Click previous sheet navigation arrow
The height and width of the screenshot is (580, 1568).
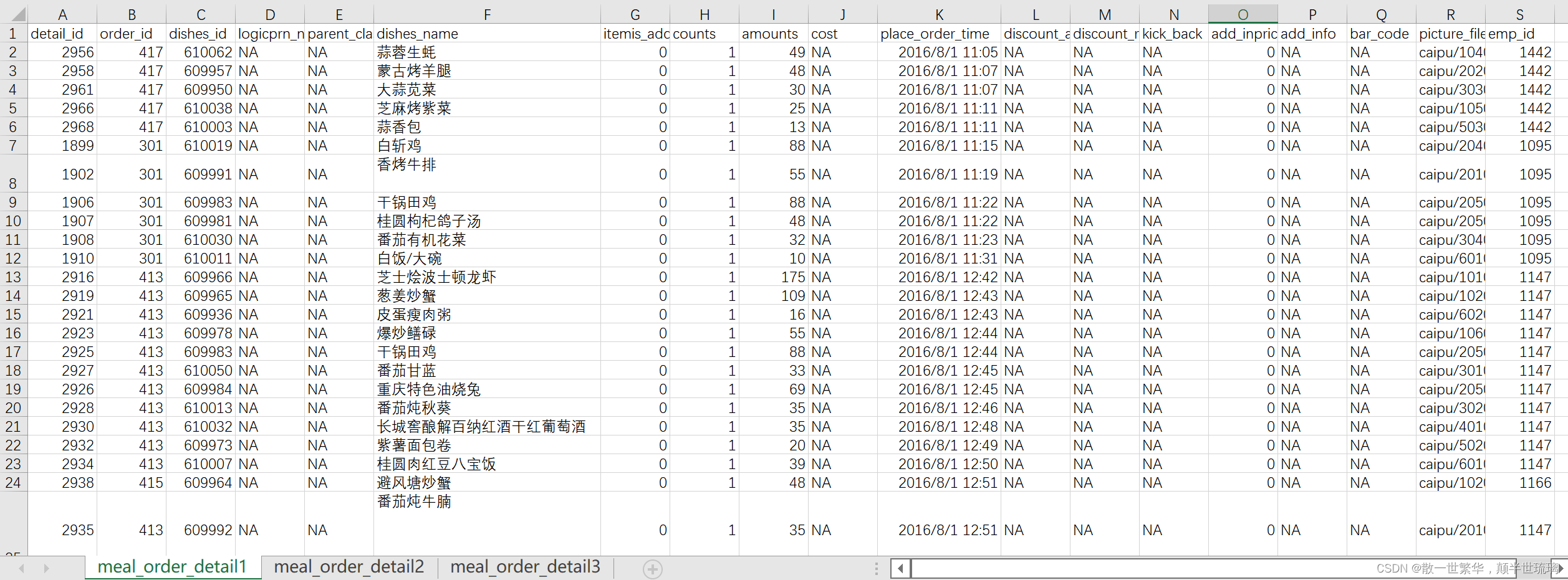22,568
